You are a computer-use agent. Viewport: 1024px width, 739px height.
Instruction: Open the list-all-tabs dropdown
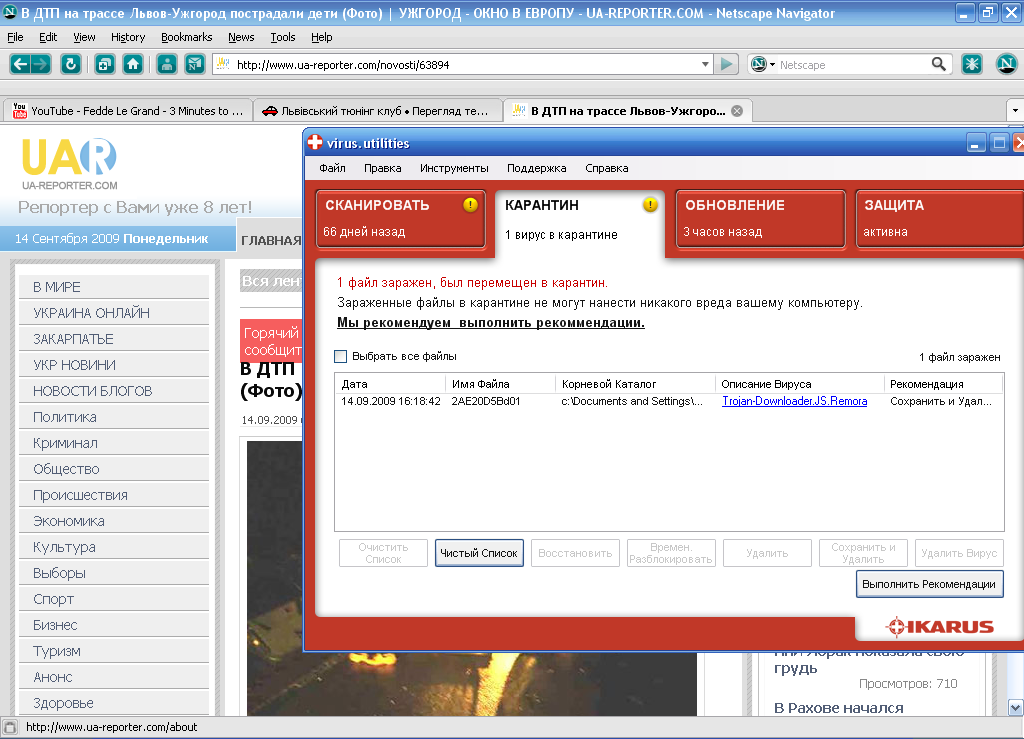click(1016, 111)
